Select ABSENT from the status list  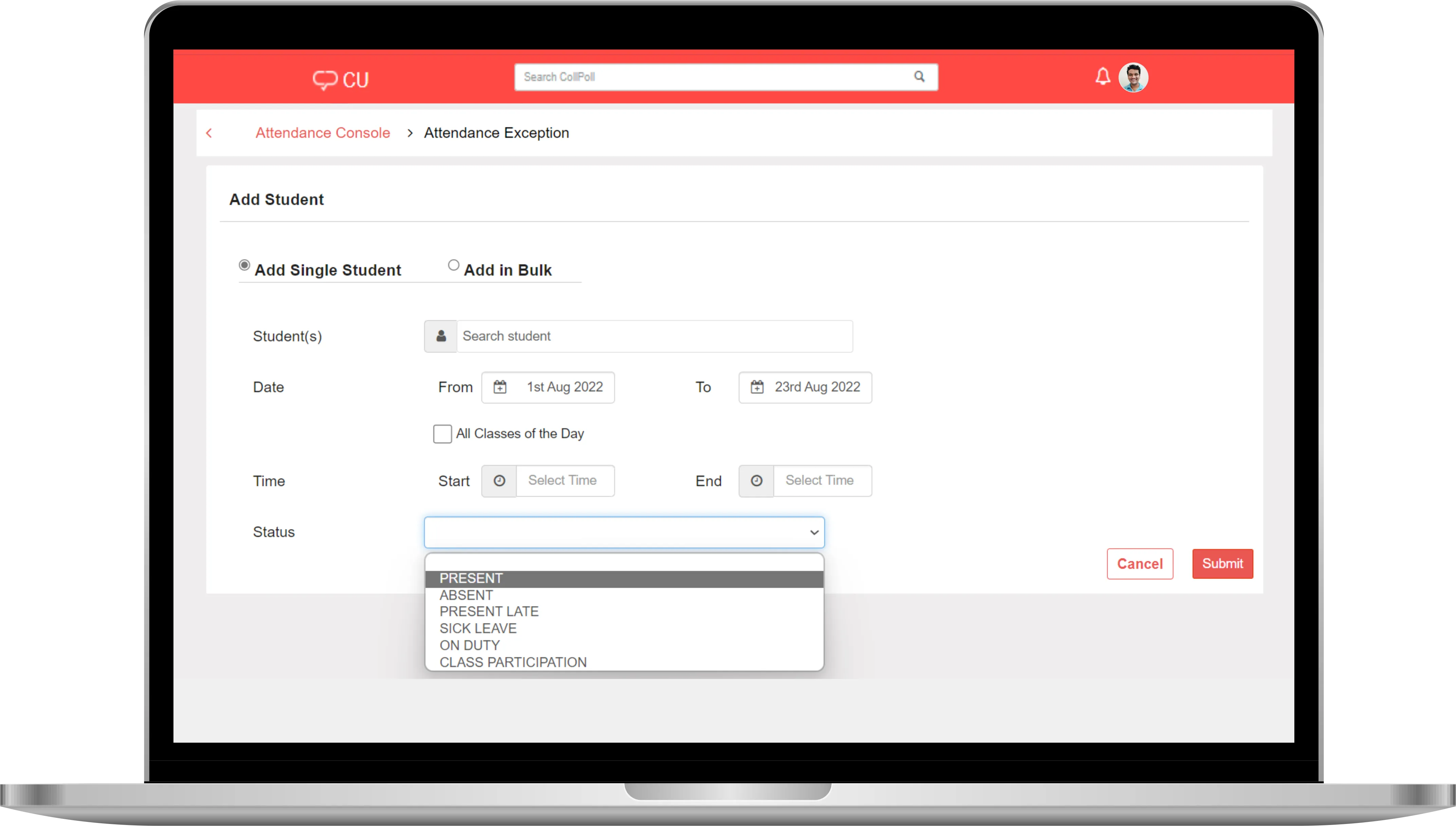pos(466,595)
